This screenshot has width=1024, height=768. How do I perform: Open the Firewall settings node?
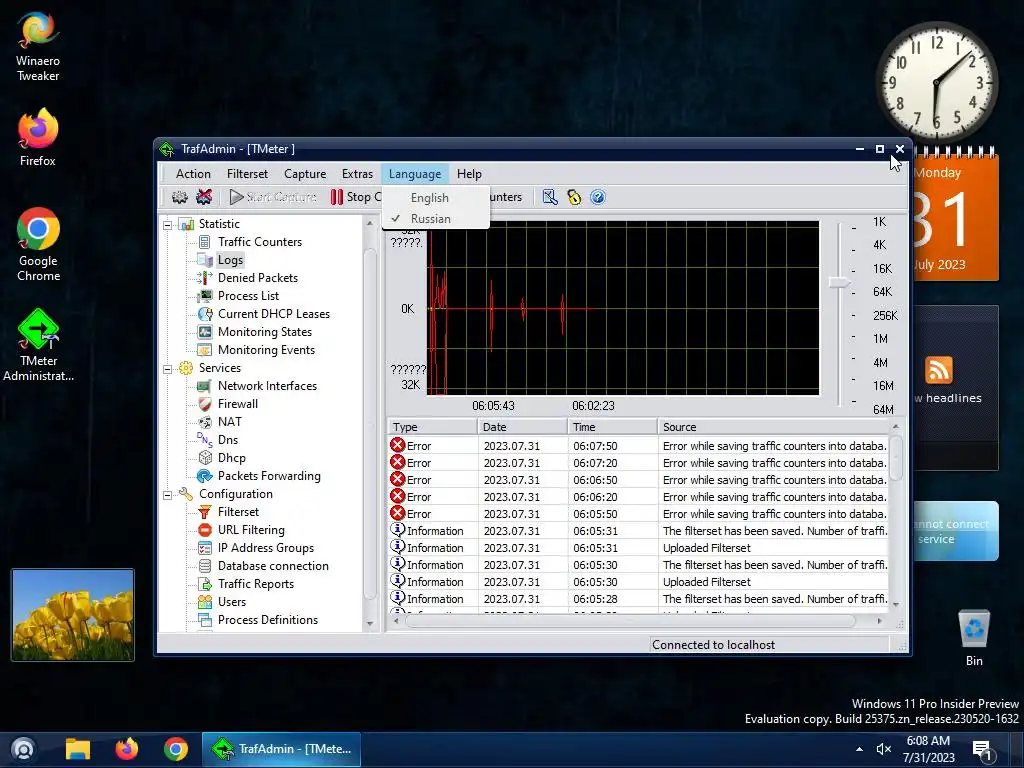click(x=238, y=404)
